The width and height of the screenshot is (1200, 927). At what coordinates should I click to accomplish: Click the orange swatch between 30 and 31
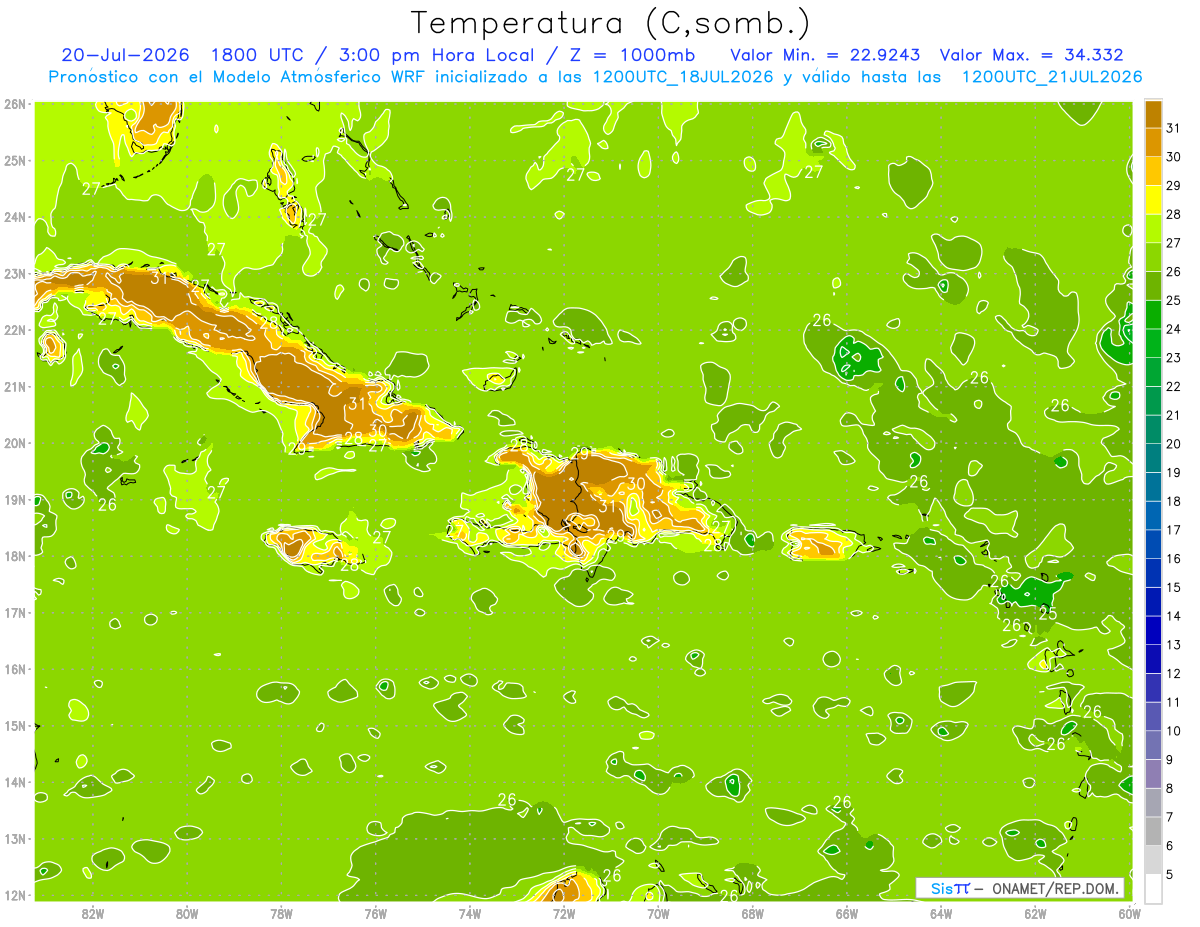(1153, 143)
